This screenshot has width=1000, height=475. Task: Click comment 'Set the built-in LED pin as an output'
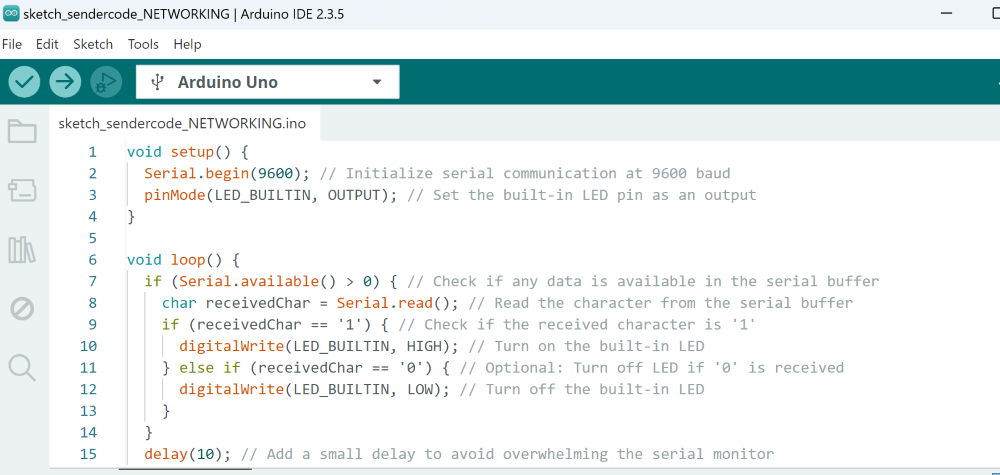[x=594, y=195]
